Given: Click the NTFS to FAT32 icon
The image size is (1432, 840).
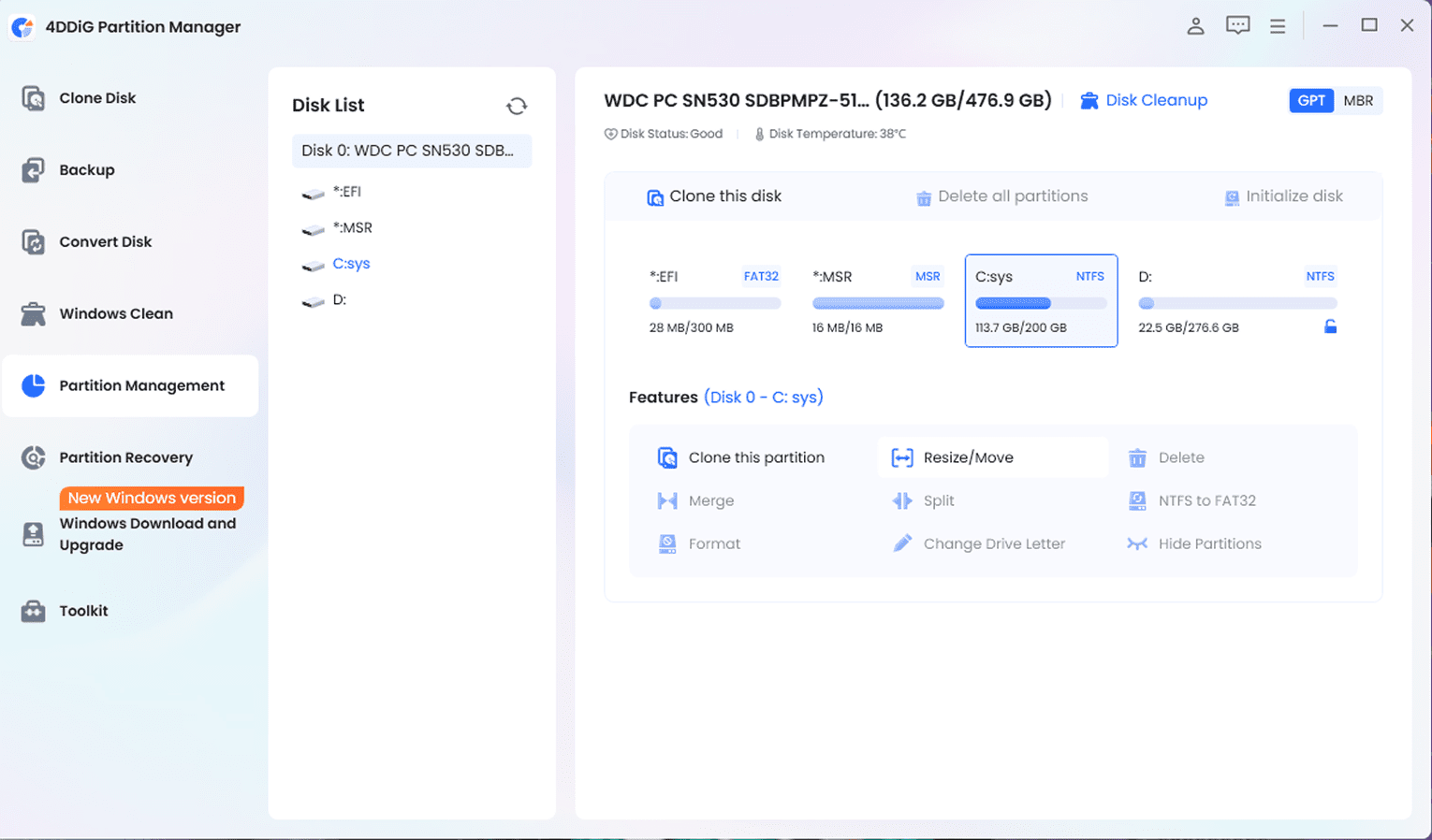Looking at the screenshot, I should point(1137,500).
